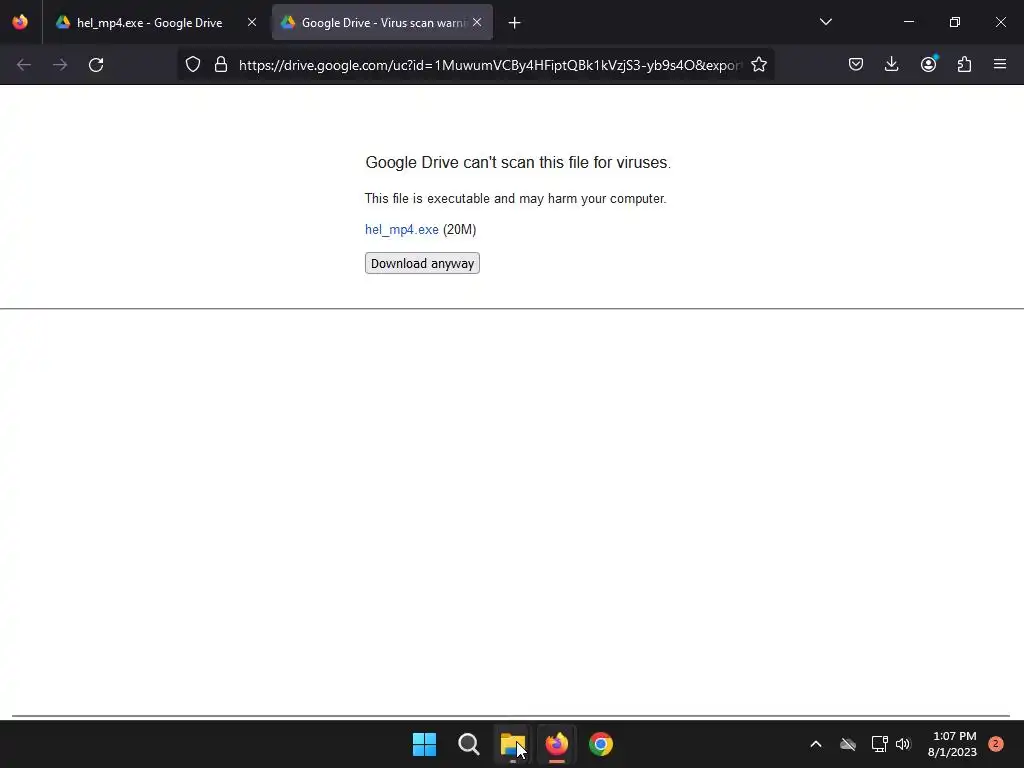This screenshot has width=1024, height=768.
Task: Expand the list all tabs dropdown
Action: click(x=825, y=22)
